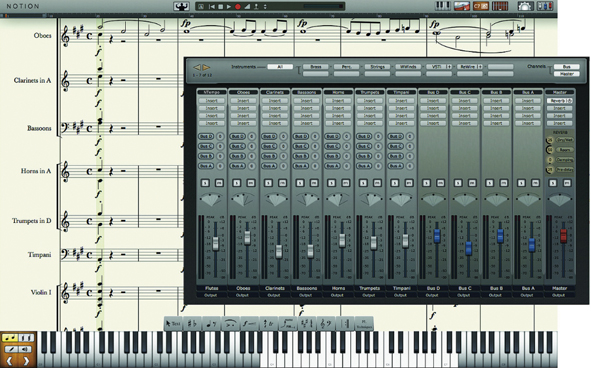The height and width of the screenshot is (368, 591).
Task: Open the slurs and fermata articulations palette
Action: 230,324
